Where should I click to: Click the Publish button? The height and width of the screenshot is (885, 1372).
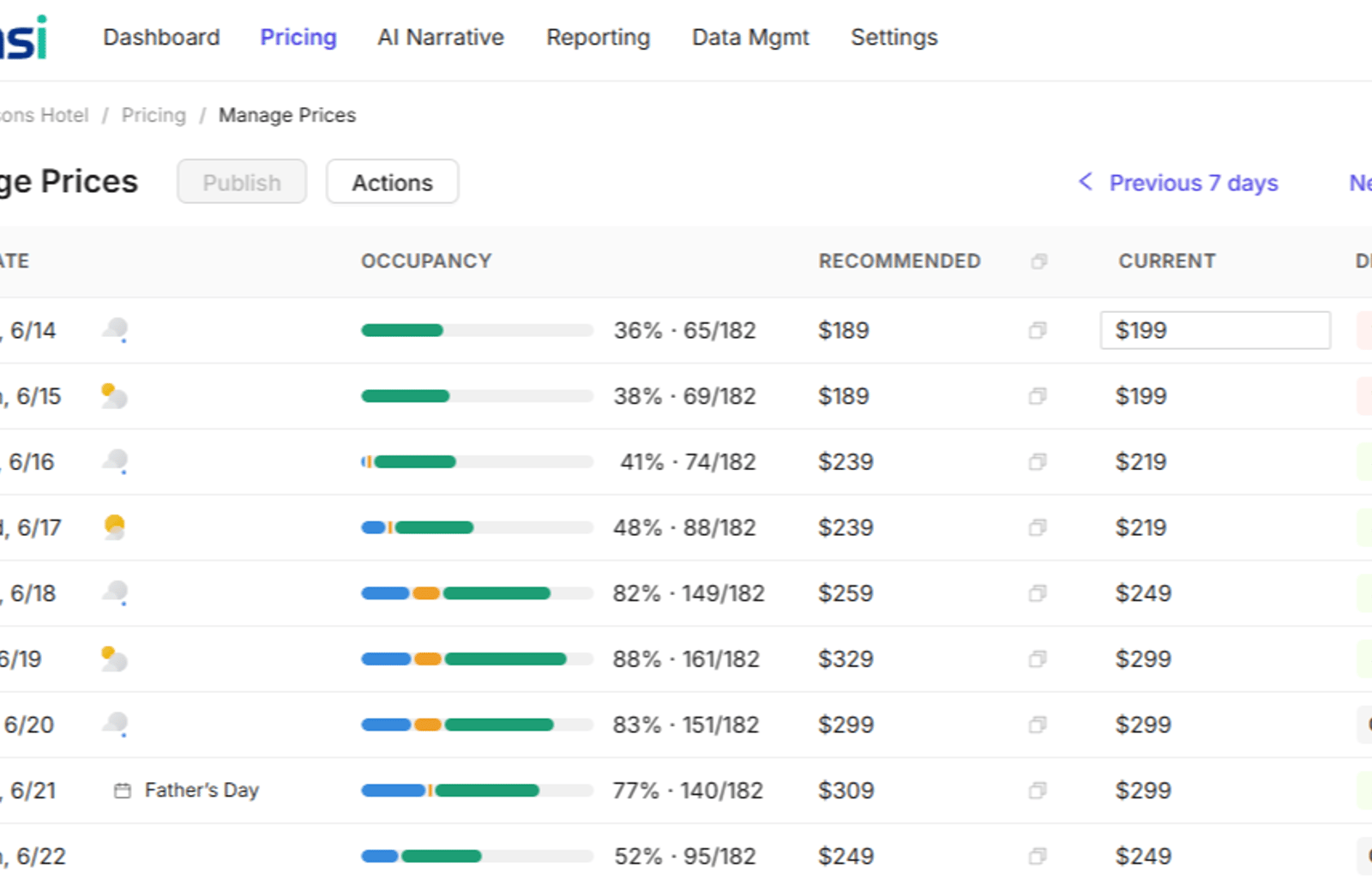242,182
